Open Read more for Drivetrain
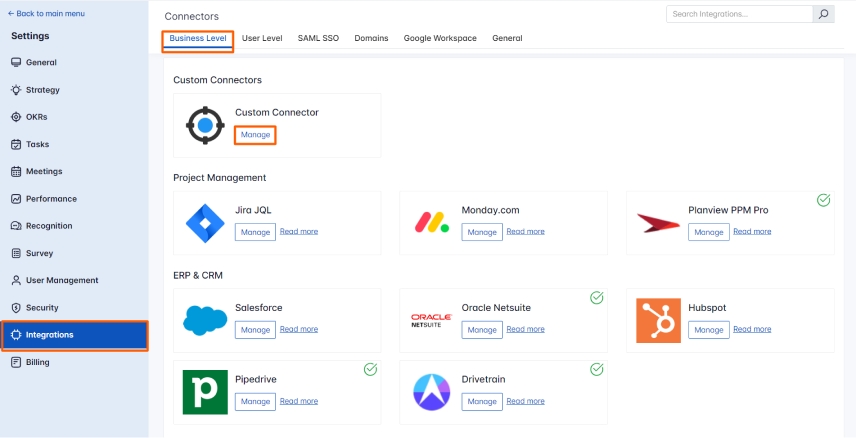856x438 pixels. pos(525,401)
